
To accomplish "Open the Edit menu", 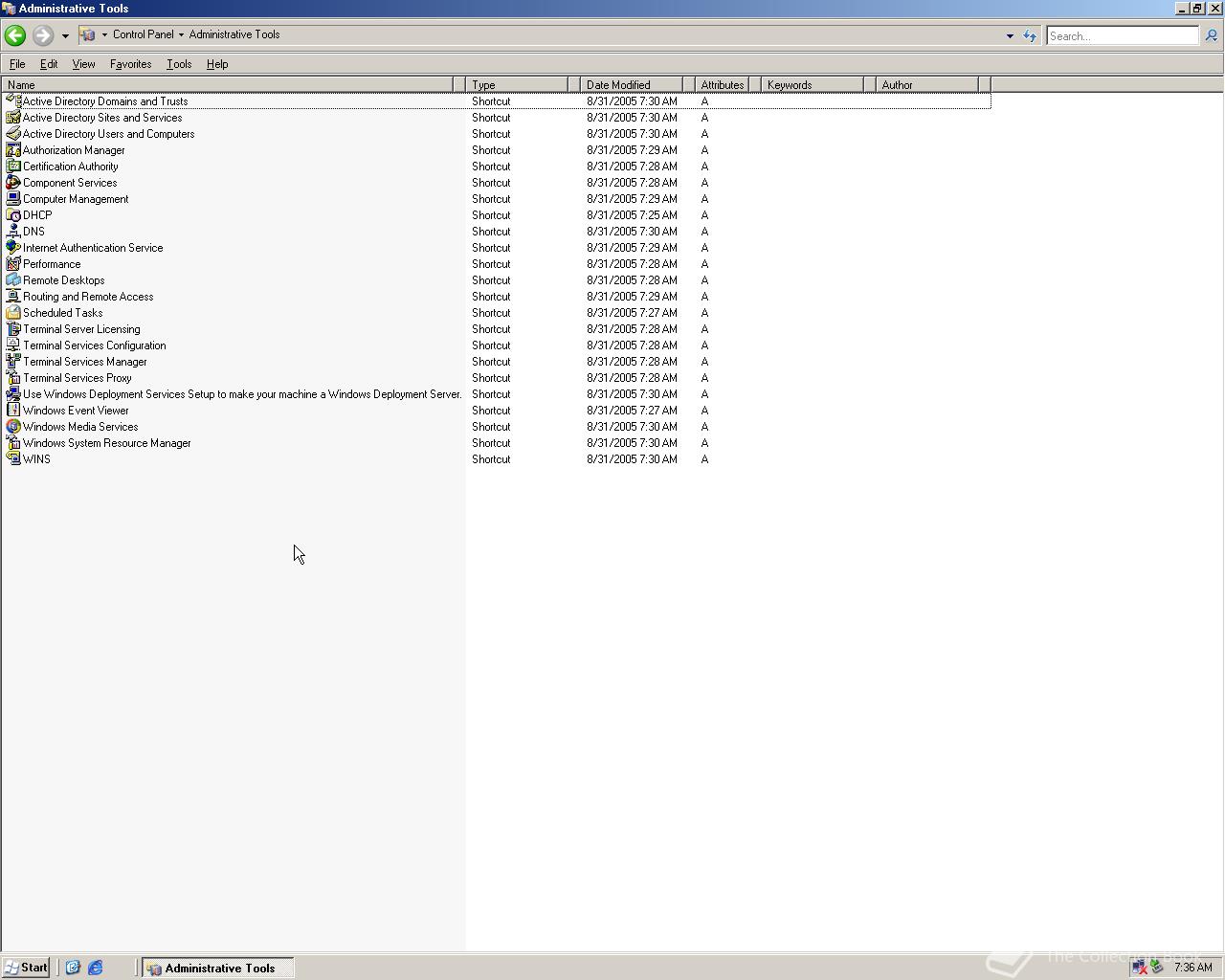I will tap(49, 64).
